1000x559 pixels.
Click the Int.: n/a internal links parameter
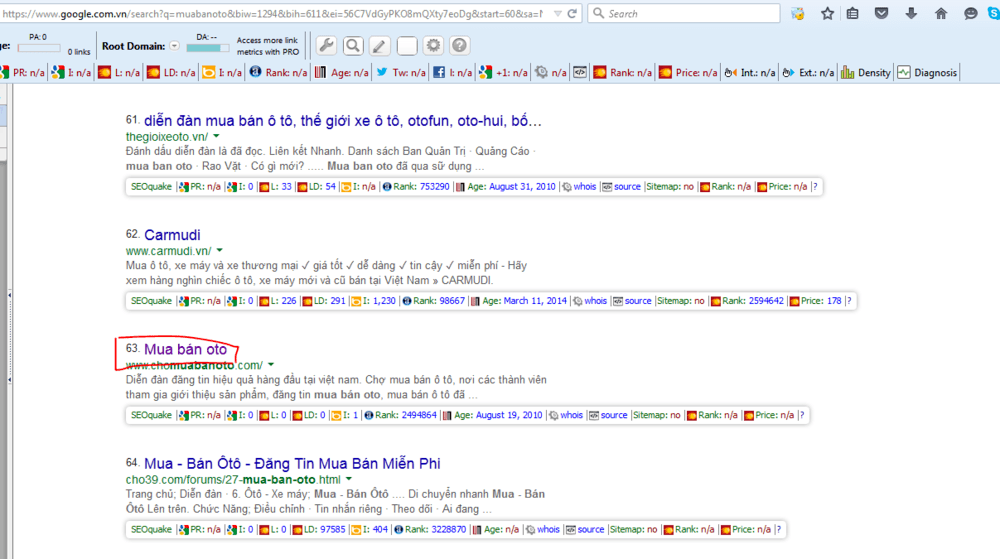tap(750, 73)
